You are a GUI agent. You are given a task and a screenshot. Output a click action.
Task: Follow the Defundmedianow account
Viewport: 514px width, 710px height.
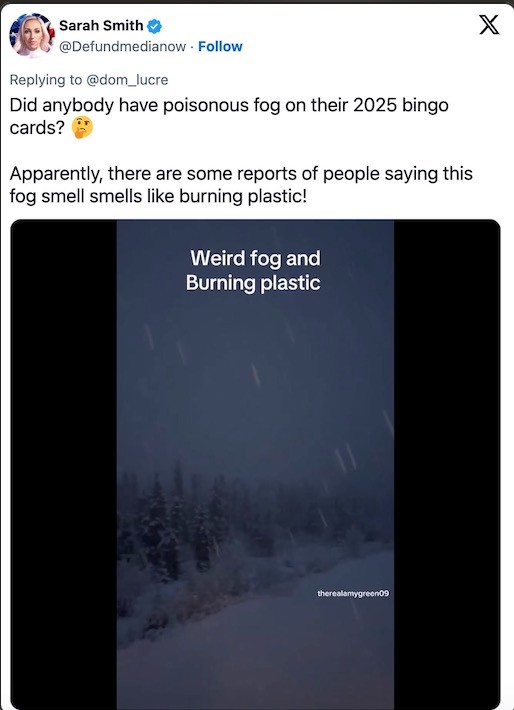pos(220,46)
